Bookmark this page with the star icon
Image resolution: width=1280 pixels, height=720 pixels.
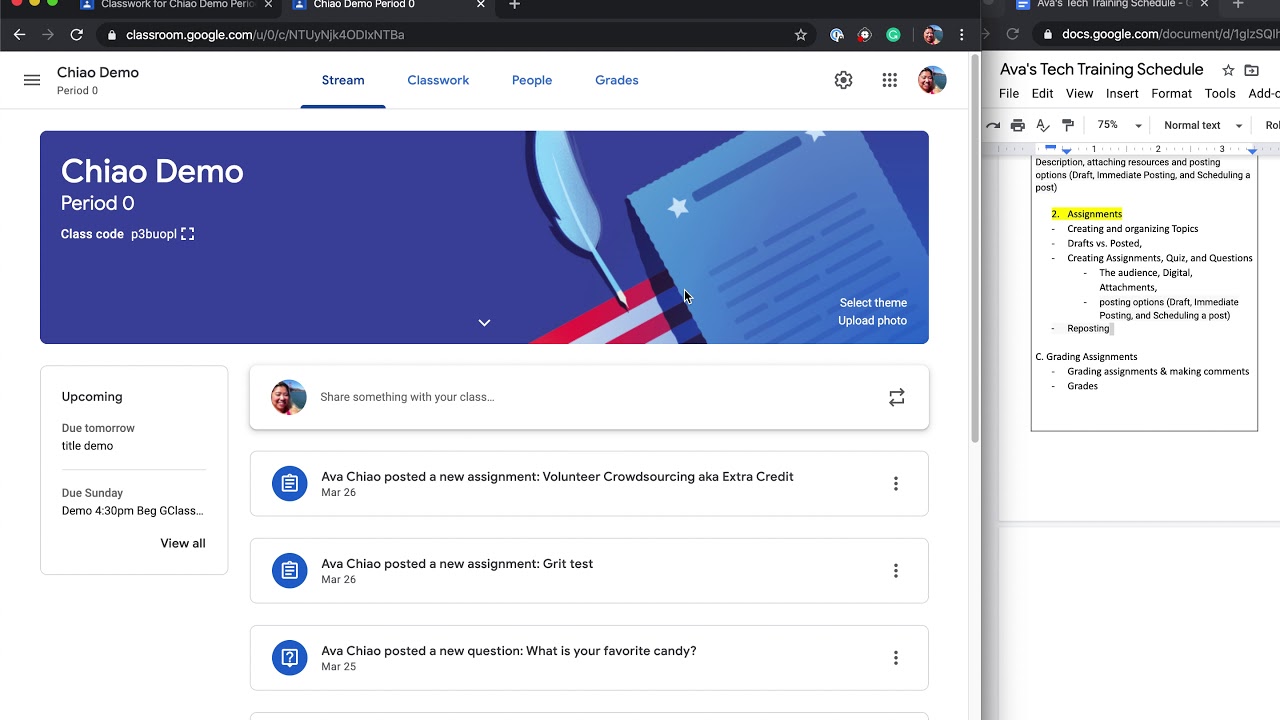tap(800, 35)
